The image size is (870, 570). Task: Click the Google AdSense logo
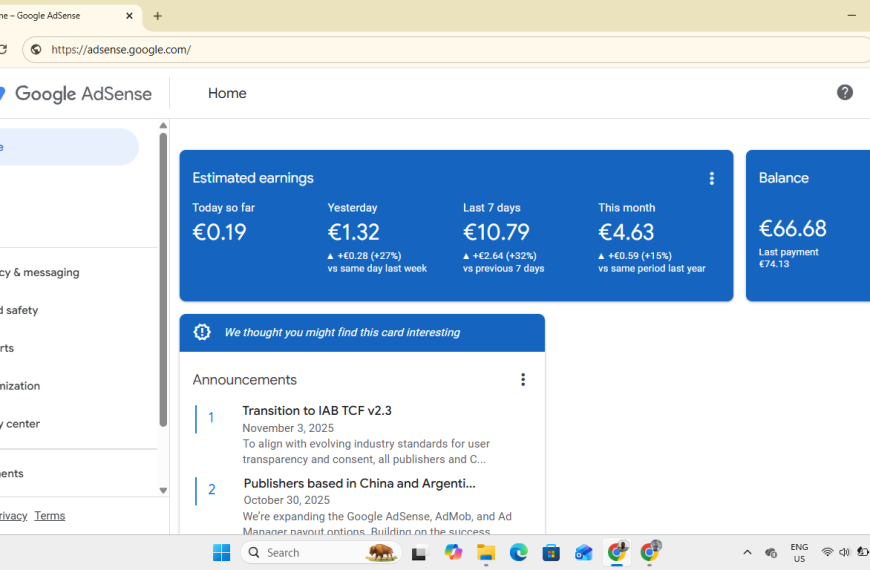point(77,93)
